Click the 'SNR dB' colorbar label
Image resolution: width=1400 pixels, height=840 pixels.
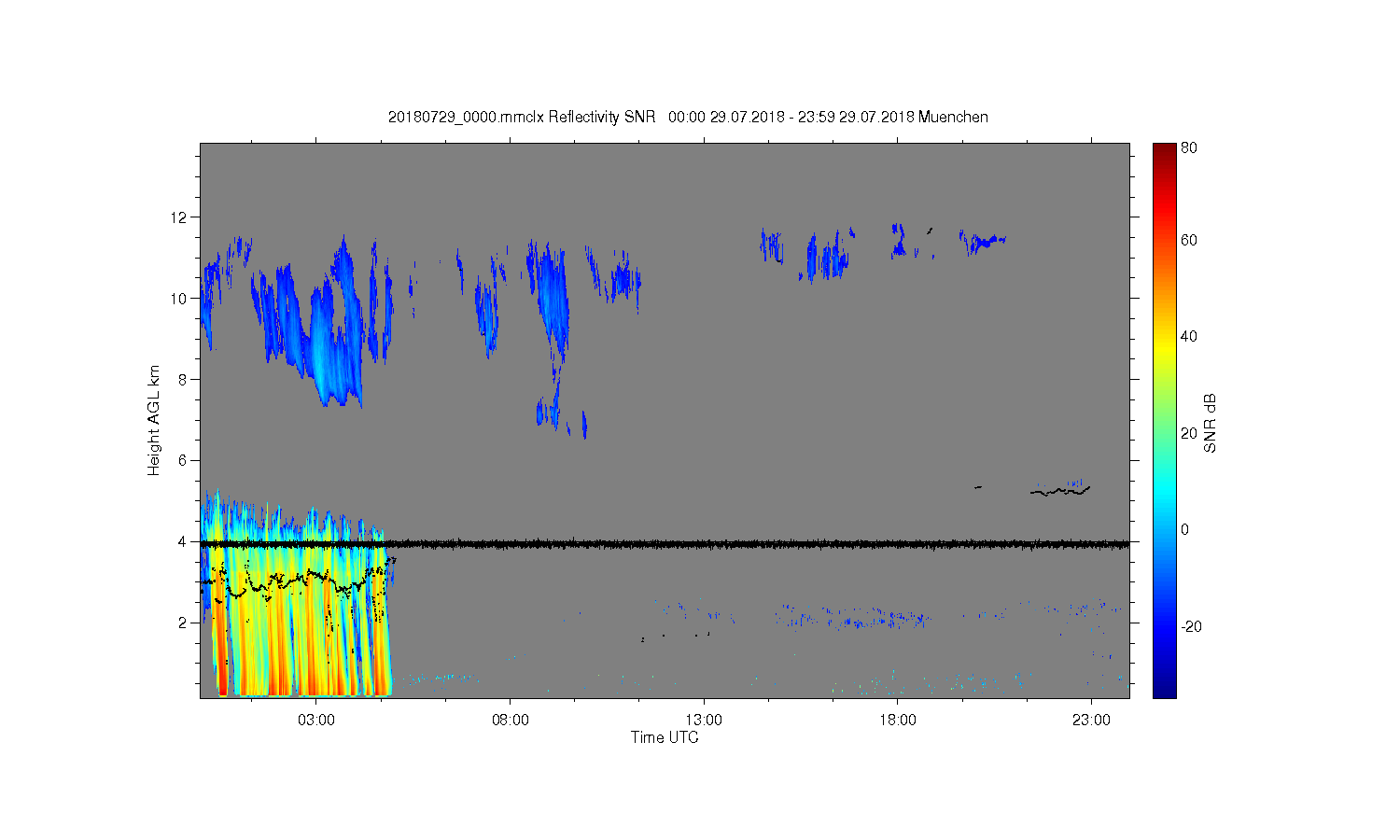(x=1211, y=423)
